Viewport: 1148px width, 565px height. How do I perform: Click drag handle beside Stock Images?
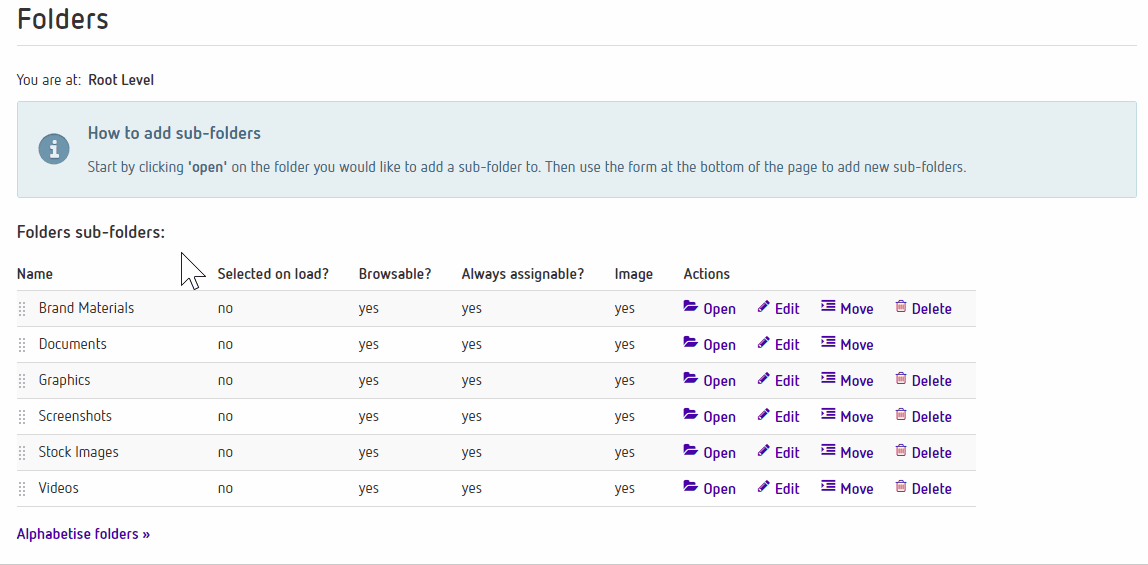(22, 452)
